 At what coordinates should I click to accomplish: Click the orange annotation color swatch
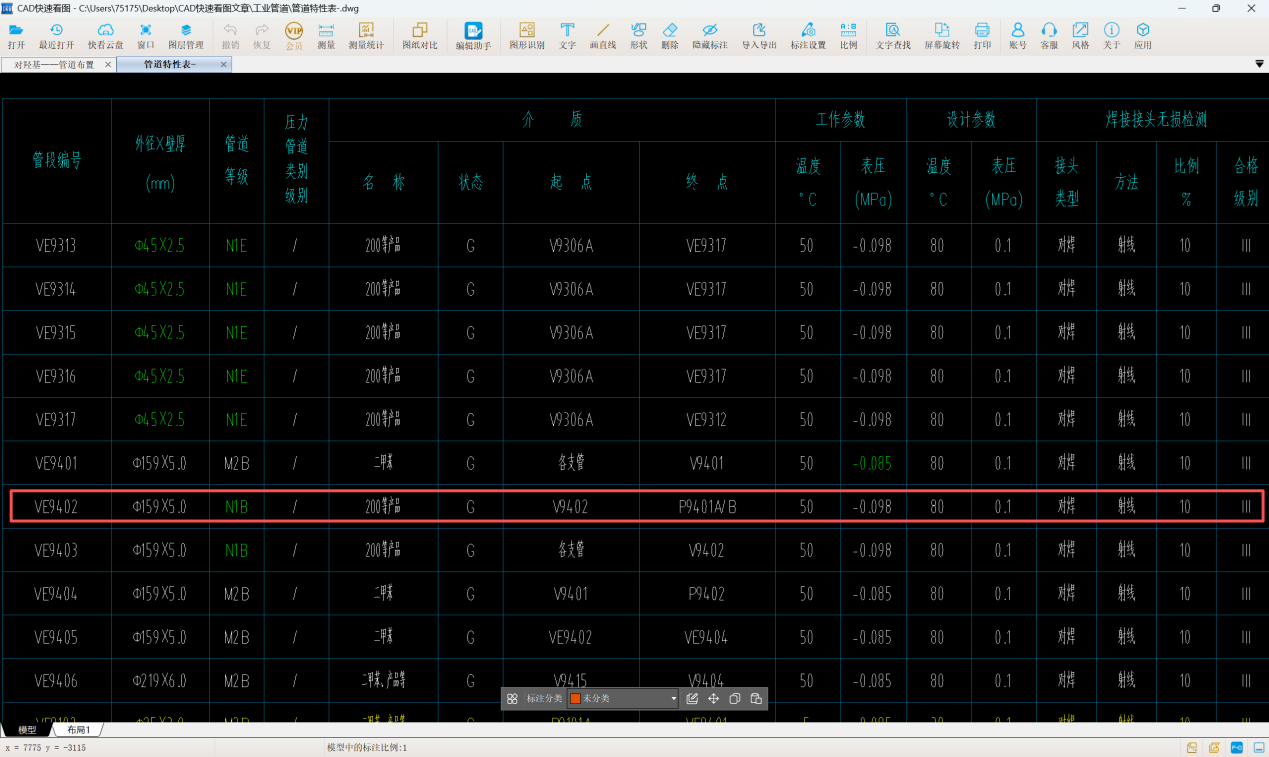click(x=575, y=699)
